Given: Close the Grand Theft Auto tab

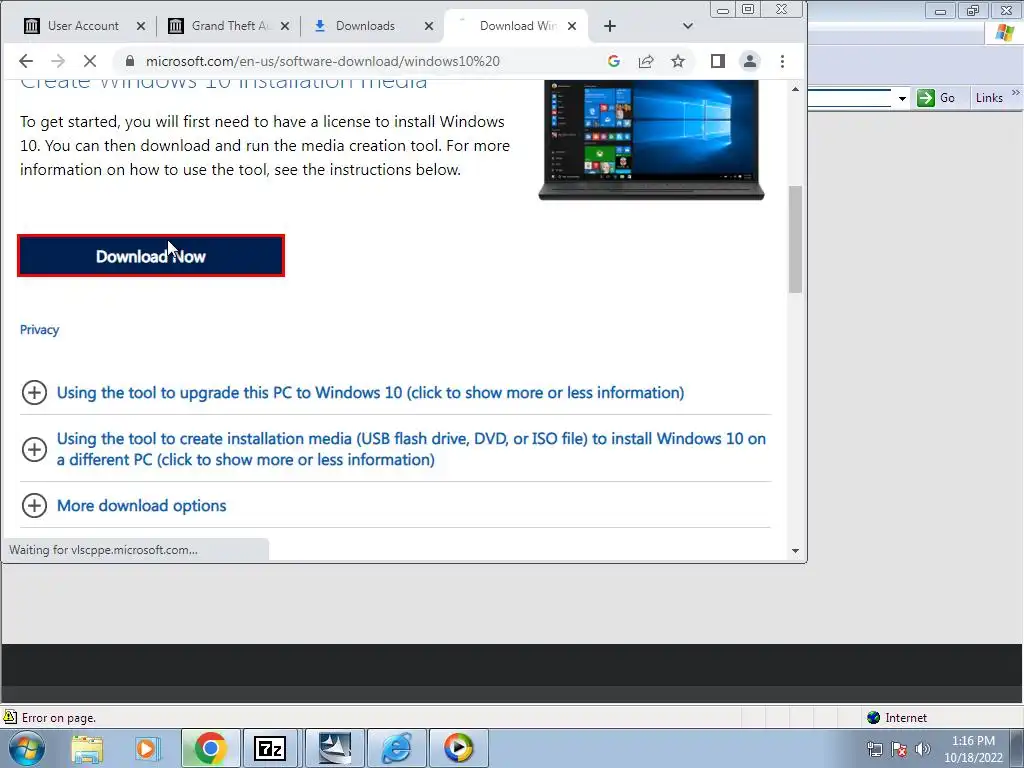Looking at the screenshot, I should tap(285, 26).
